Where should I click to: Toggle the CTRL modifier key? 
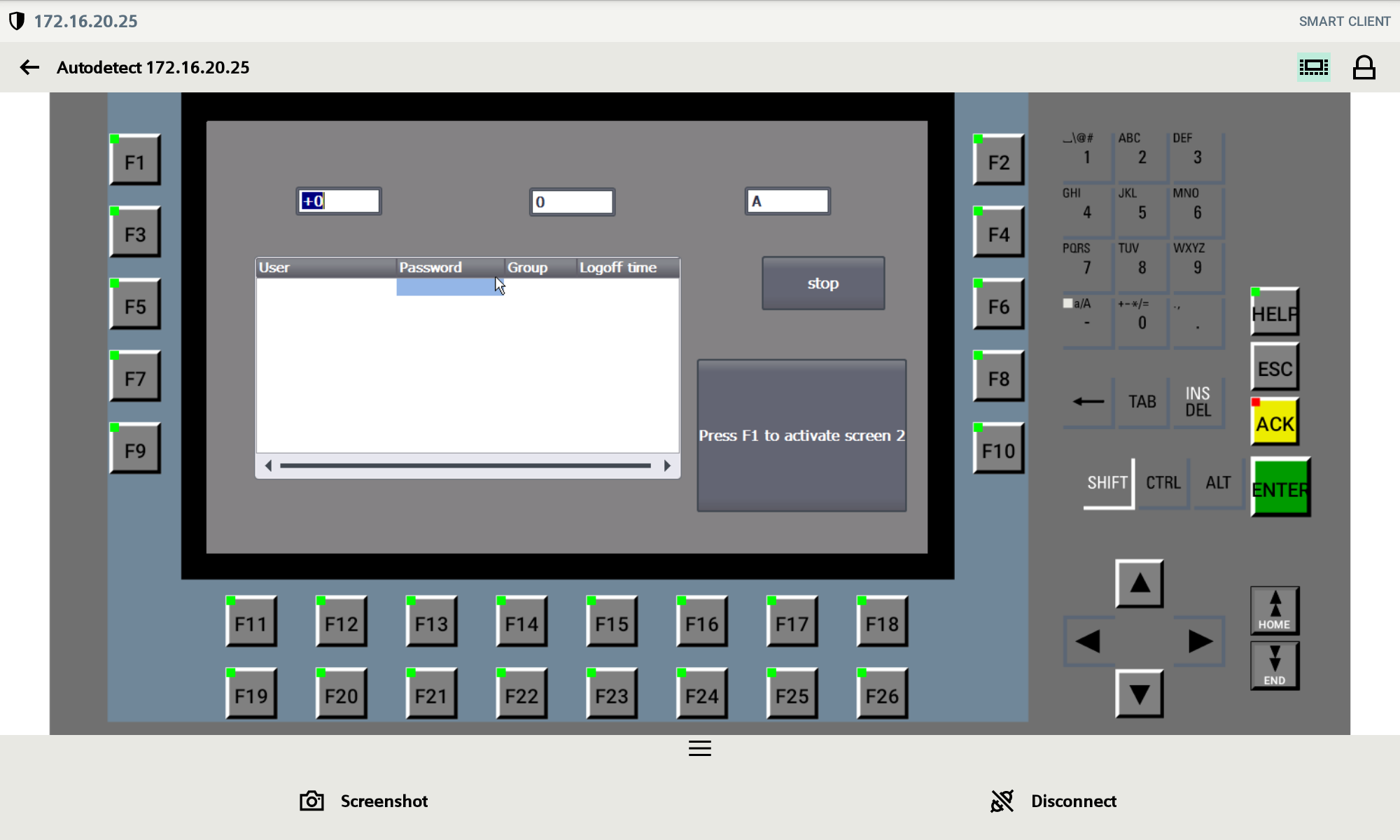(1163, 483)
